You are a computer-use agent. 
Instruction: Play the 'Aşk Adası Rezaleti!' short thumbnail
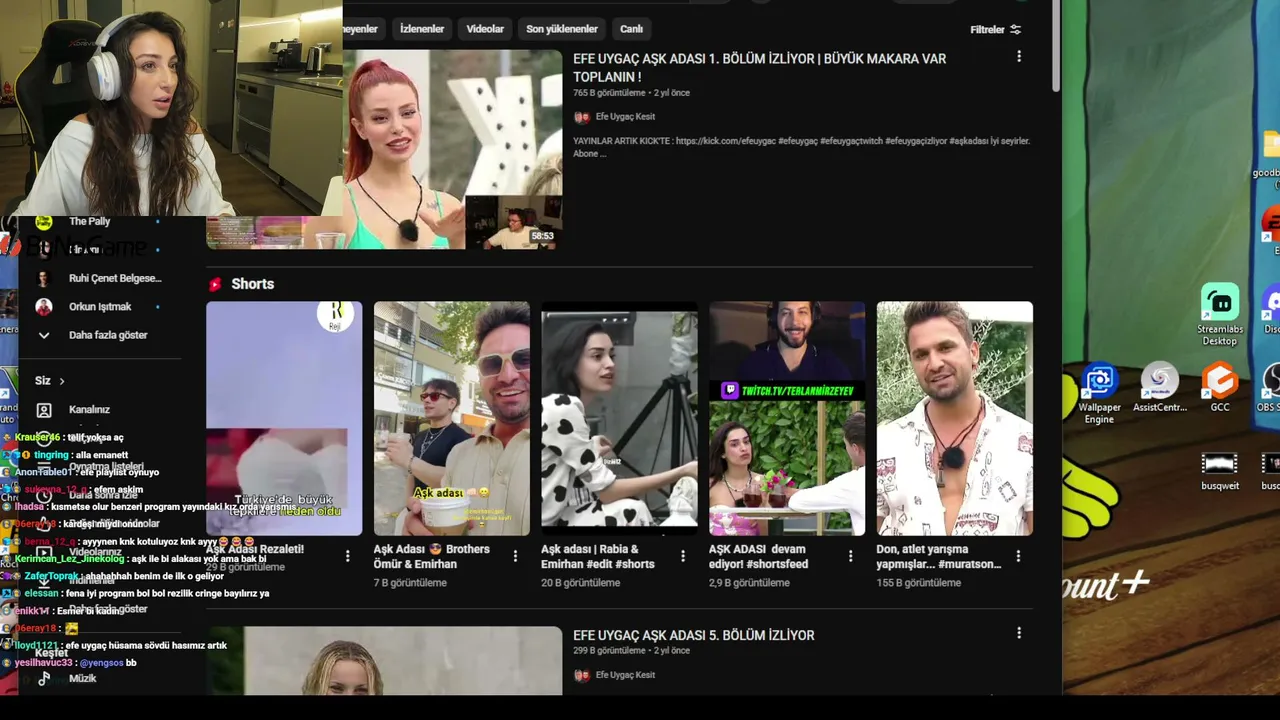click(284, 419)
